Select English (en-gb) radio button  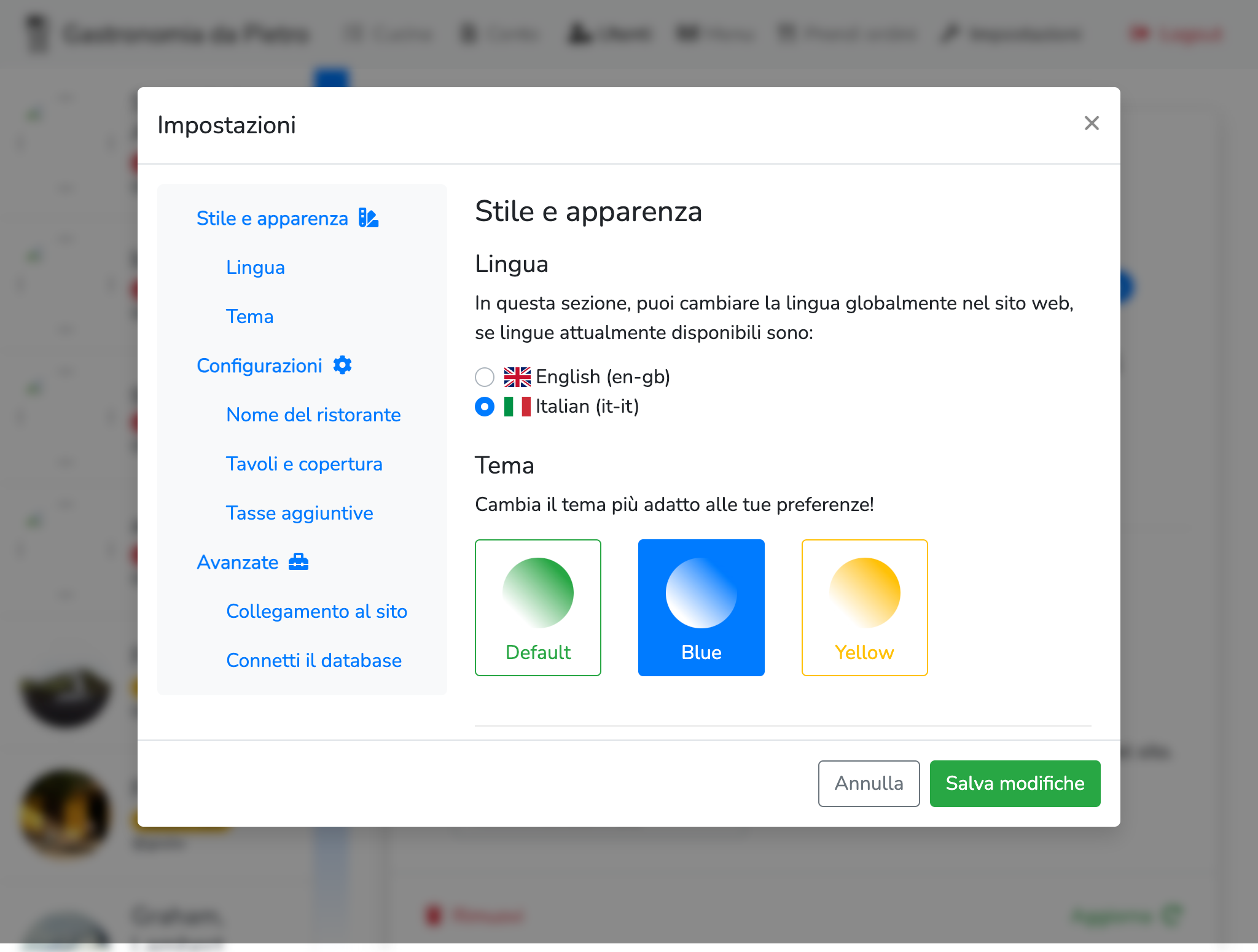[x=485, y=377]
